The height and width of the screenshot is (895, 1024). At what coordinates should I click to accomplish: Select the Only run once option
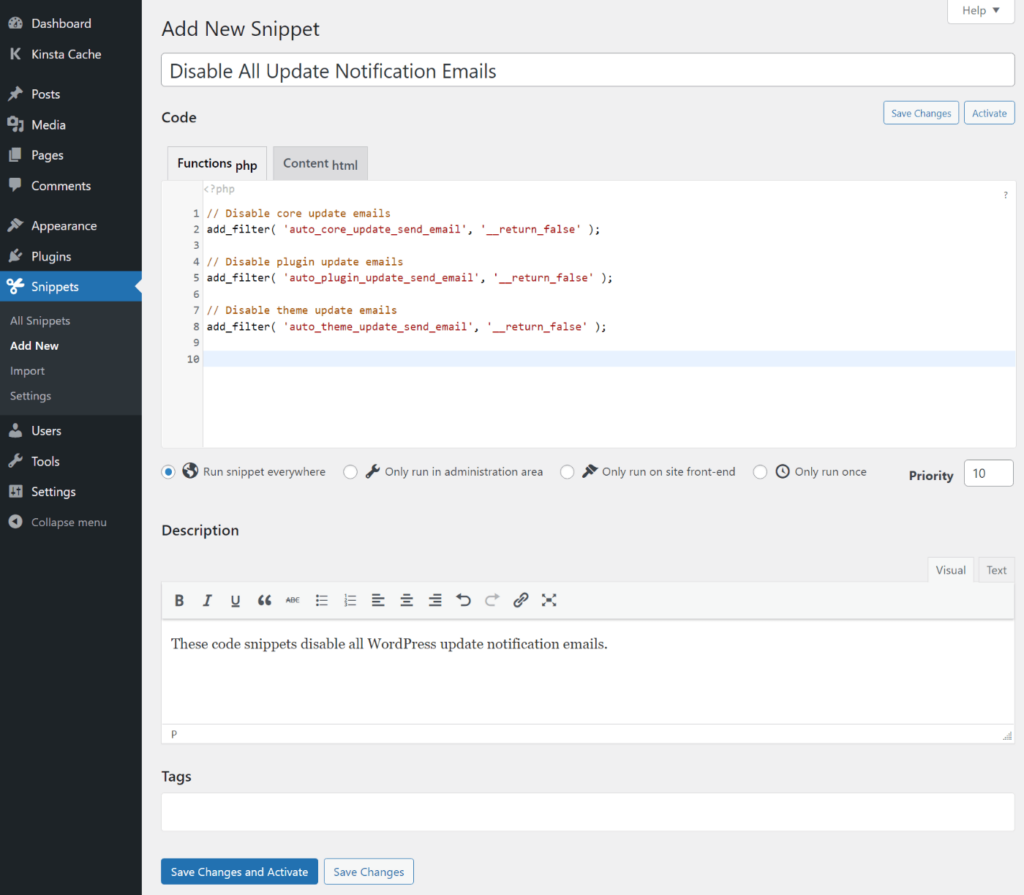[760, 472]
